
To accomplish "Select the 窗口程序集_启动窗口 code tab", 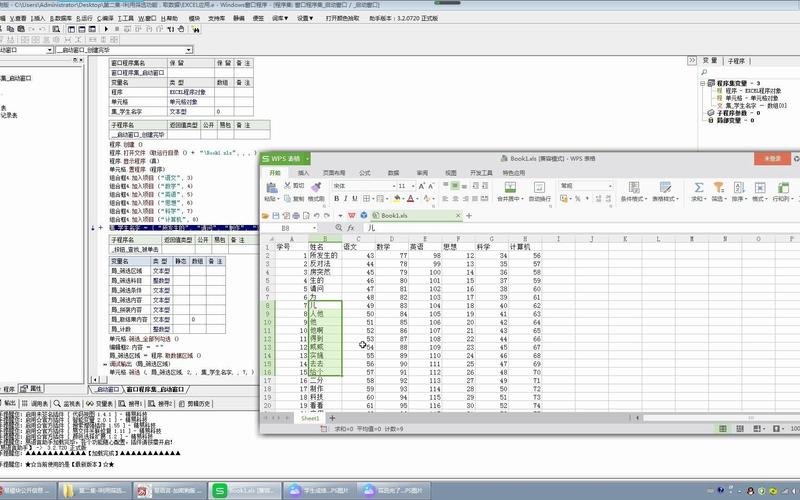I will coord(155,389).
